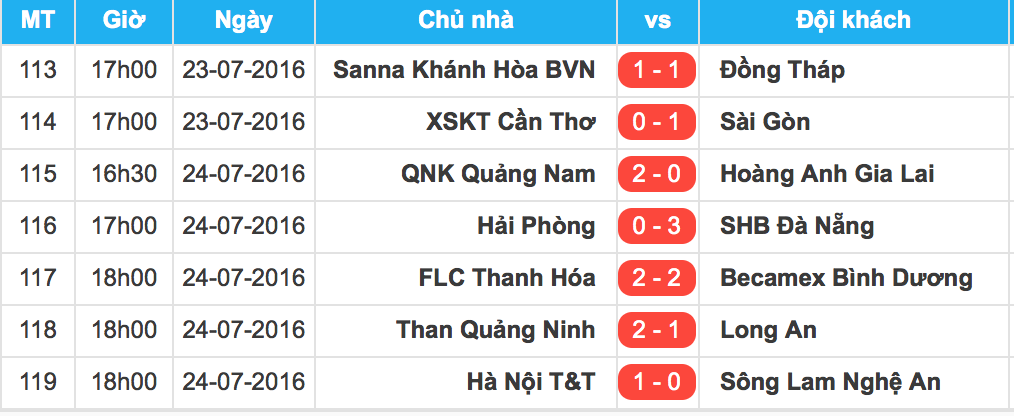
Task: Click the MT column header
Action: (39, 20)
